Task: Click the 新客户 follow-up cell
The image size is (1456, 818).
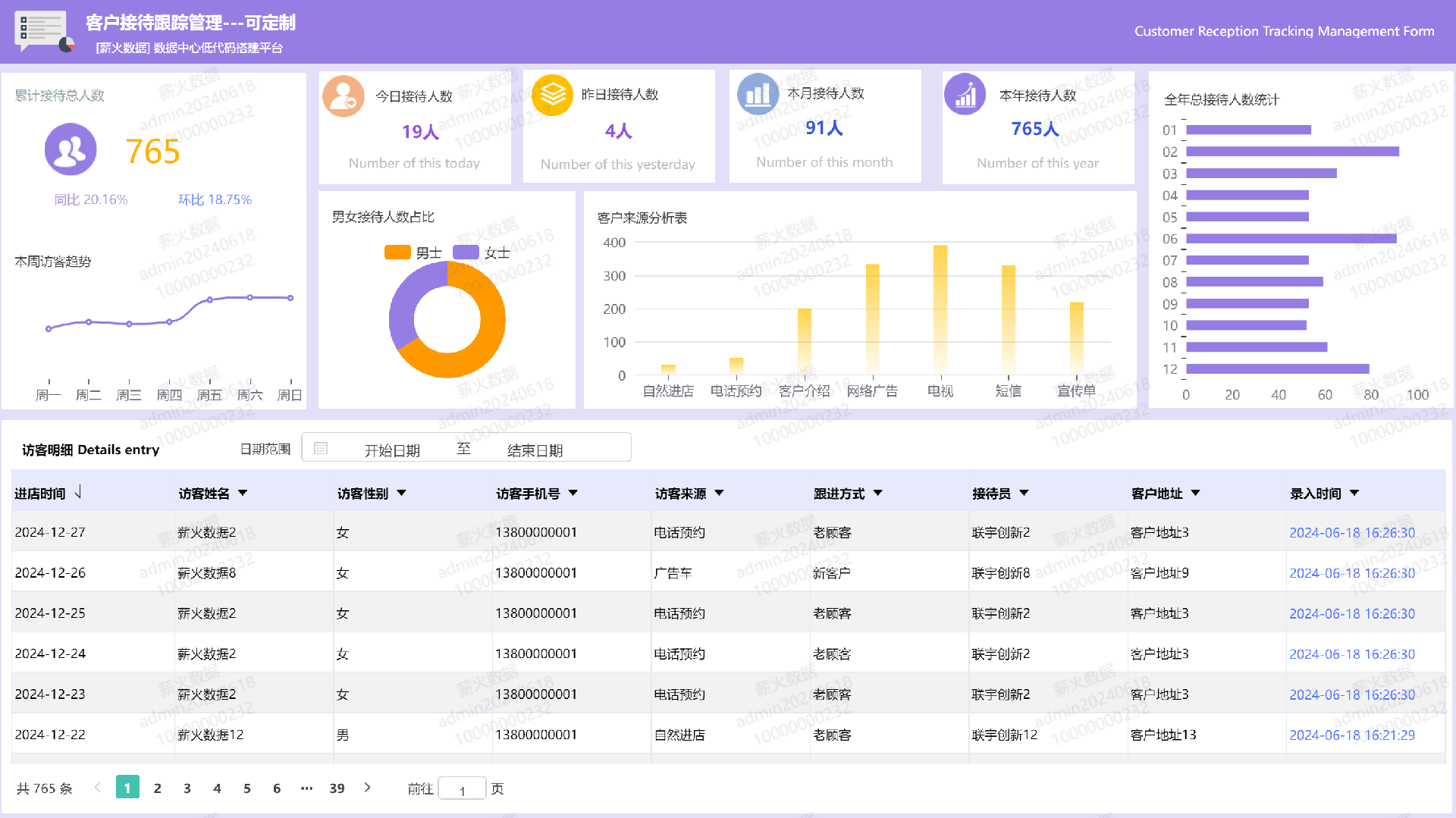Action: pos(832,573)
